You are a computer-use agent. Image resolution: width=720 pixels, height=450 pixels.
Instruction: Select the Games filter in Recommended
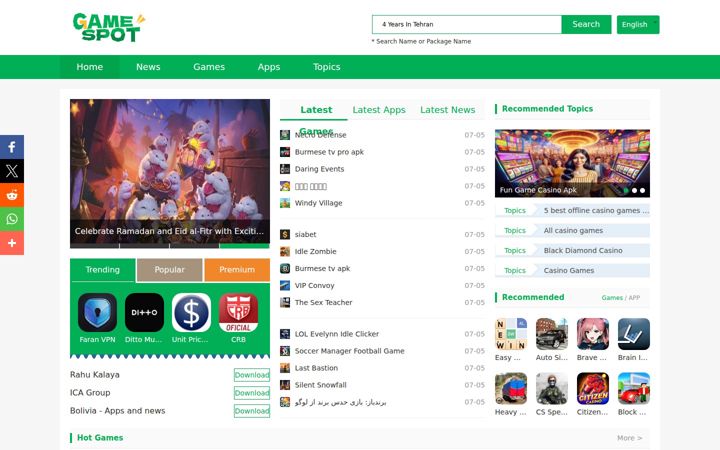(612, 298)
